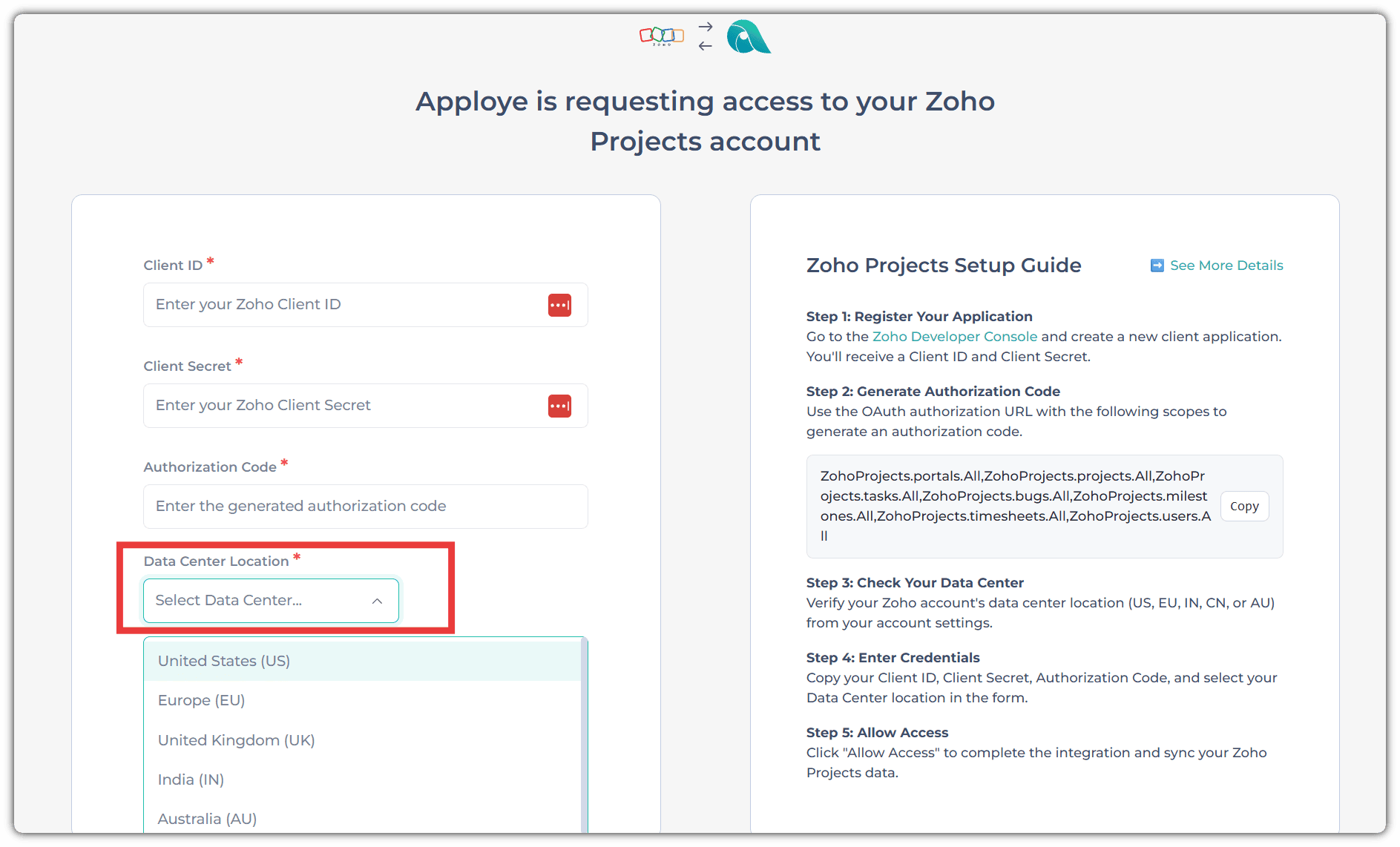Viewport: 1400px width, 847px height.
Task: Select India (IN) data center
Action: pos(191,780)
